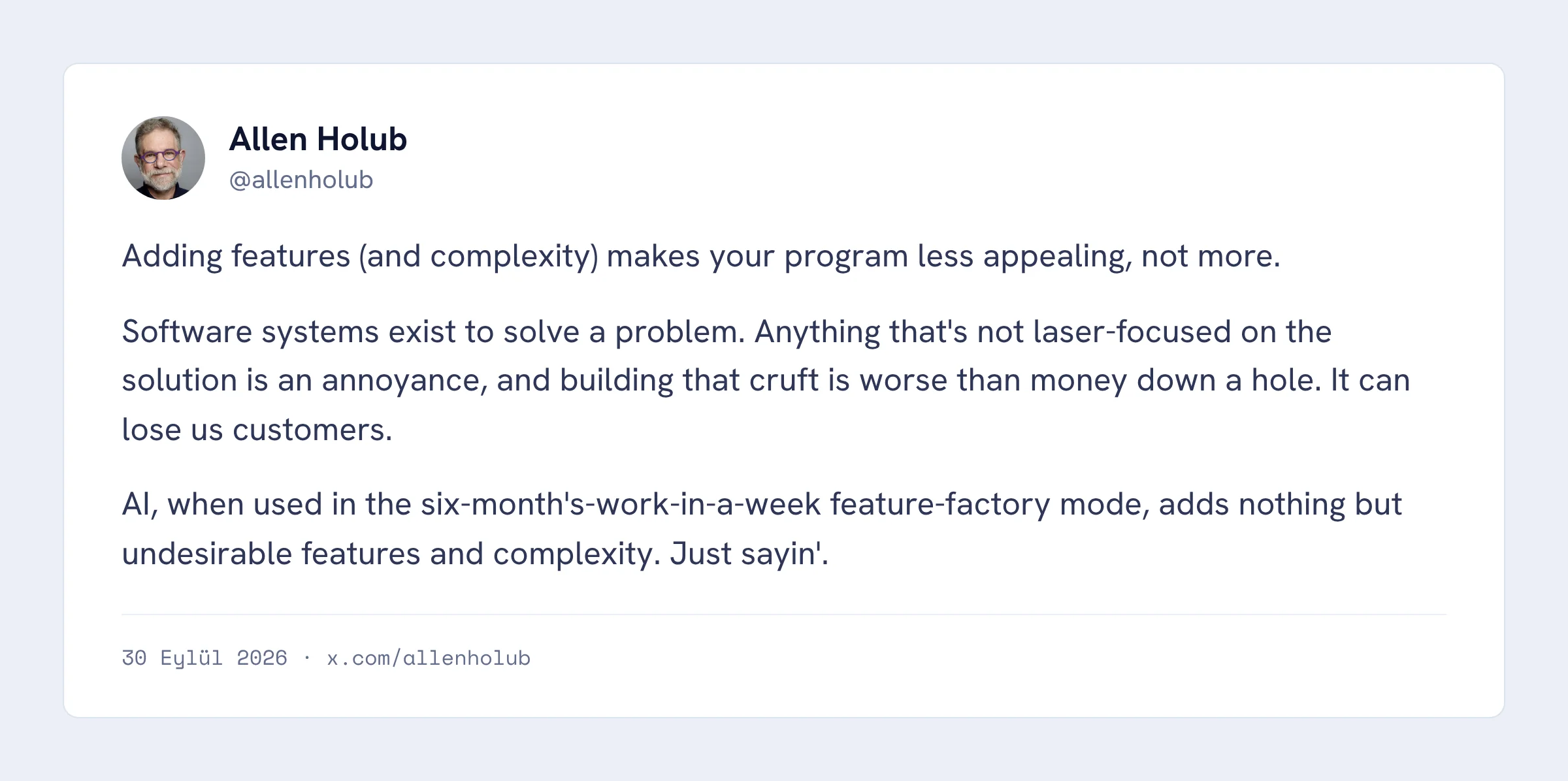Click the Allen Holub display name

[x=318, y=139]
